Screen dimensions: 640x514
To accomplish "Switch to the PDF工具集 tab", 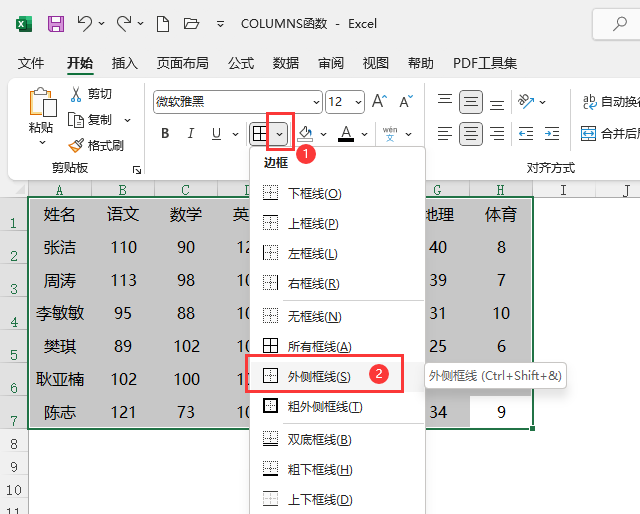I will pyautogui.click(x=485, y=63).
